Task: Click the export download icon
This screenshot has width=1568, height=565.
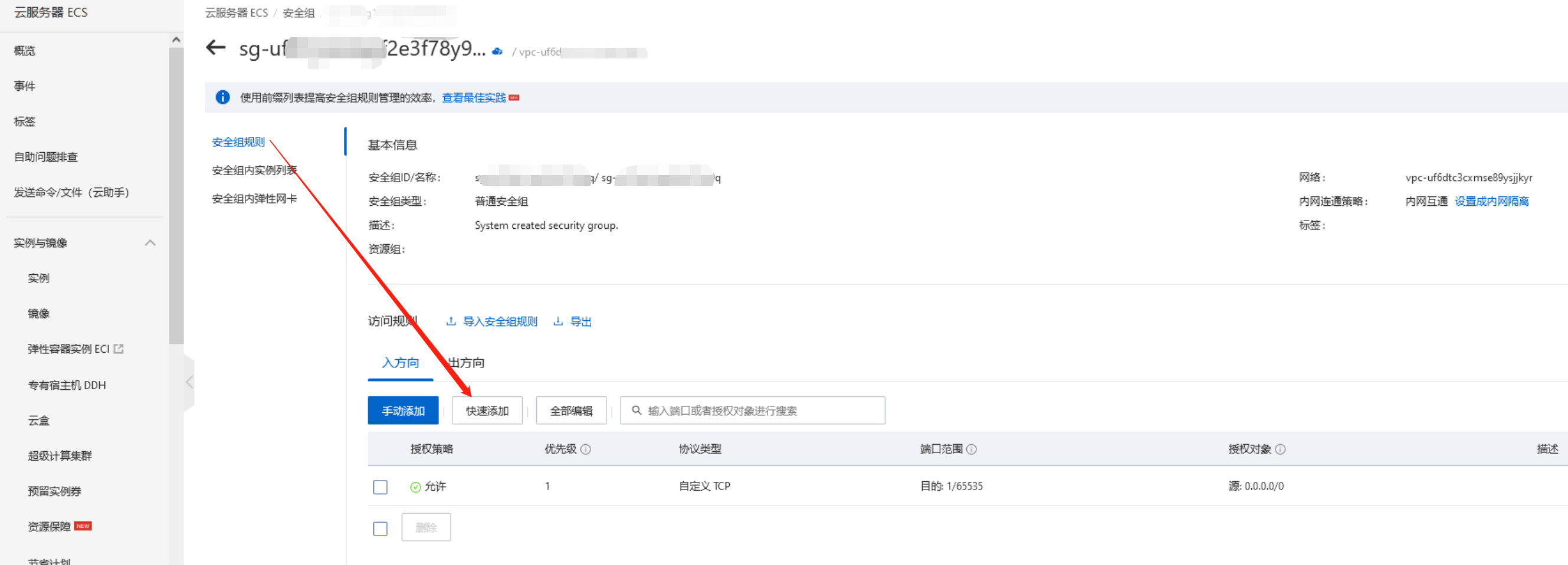Action: (x=557, y=321)
